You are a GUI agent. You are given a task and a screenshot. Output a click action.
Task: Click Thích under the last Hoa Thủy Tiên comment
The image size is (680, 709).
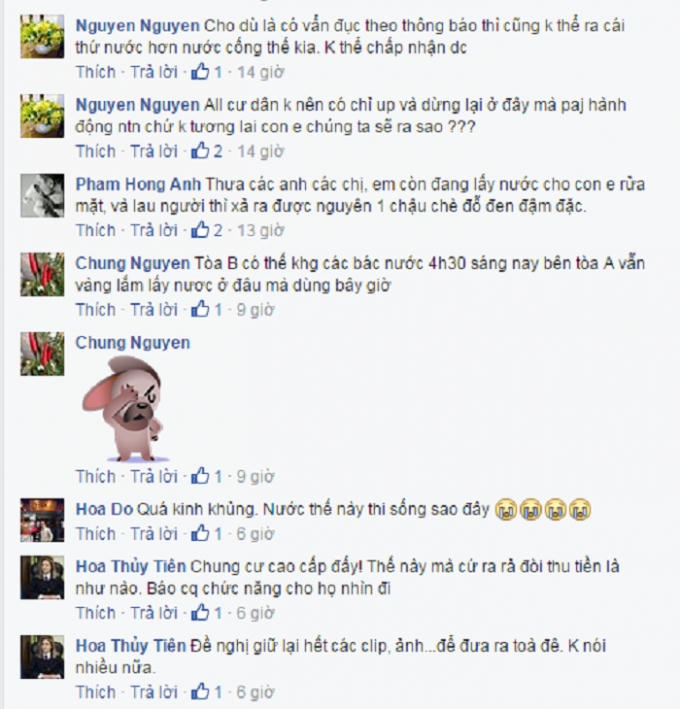click(x=95, y=692)
